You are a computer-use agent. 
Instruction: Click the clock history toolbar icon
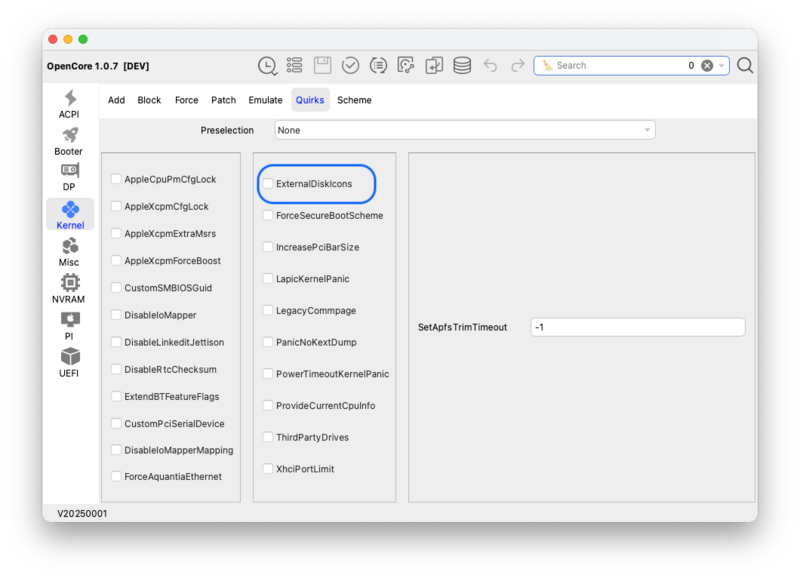point(267,66)
